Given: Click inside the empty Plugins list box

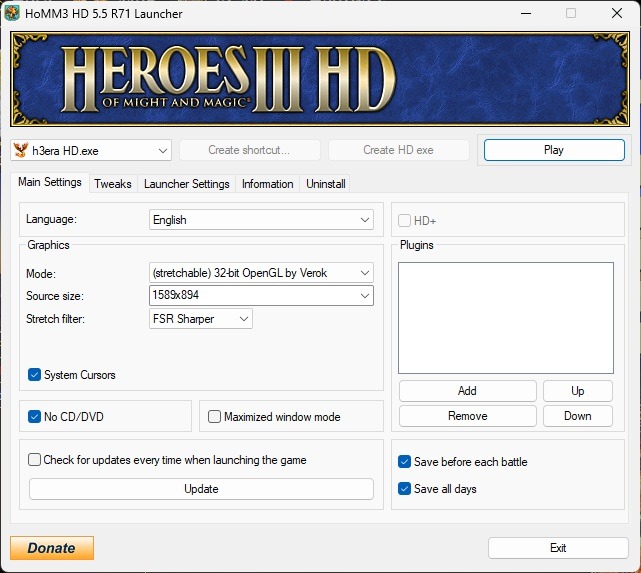Looking at the screenshot, I should [x=506, y=318].
